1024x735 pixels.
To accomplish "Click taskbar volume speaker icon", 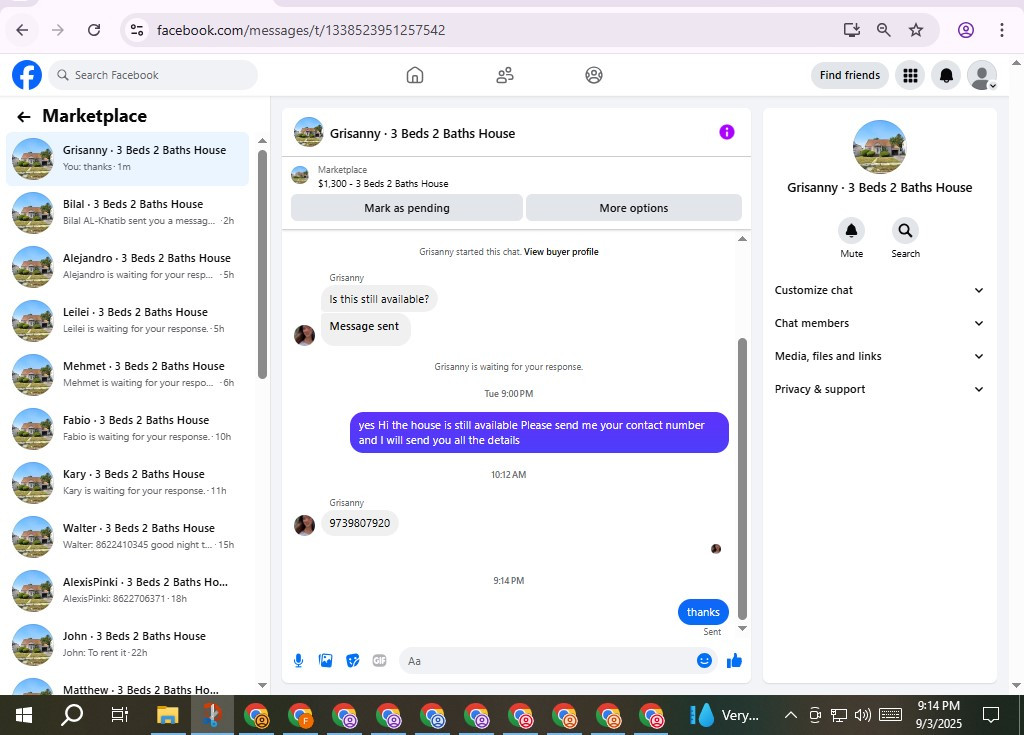I will click(863, 715).
